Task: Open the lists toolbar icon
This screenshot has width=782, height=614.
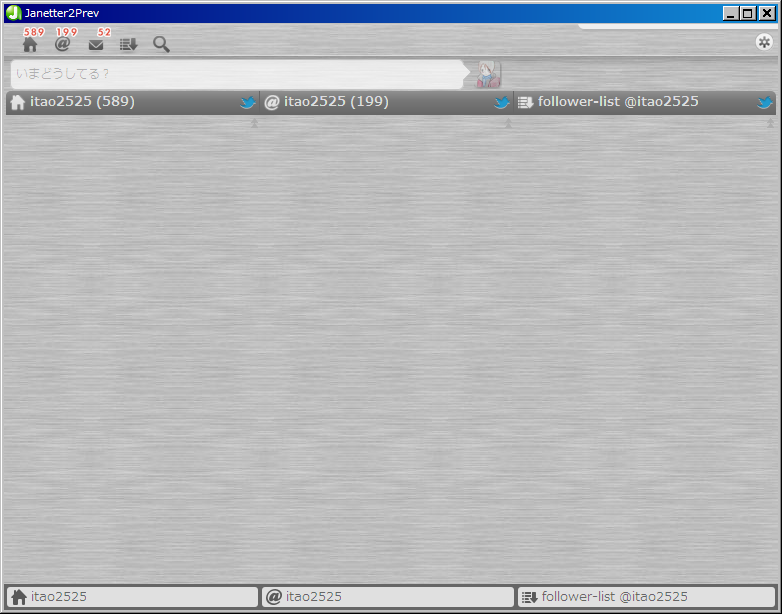Action: (128, 45)
